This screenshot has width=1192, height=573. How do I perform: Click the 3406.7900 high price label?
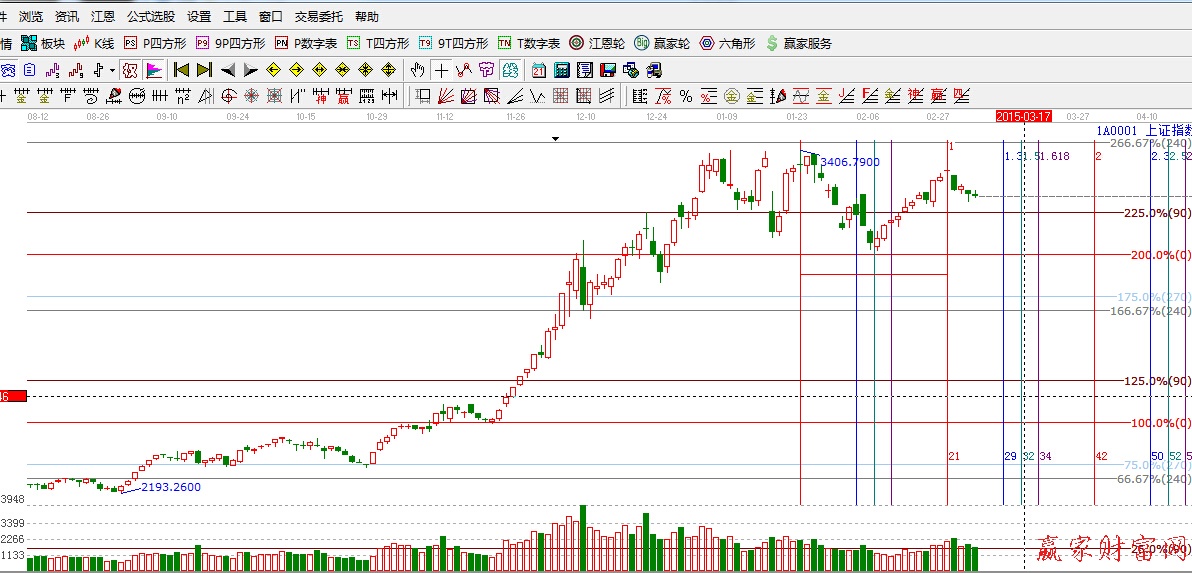850,162
